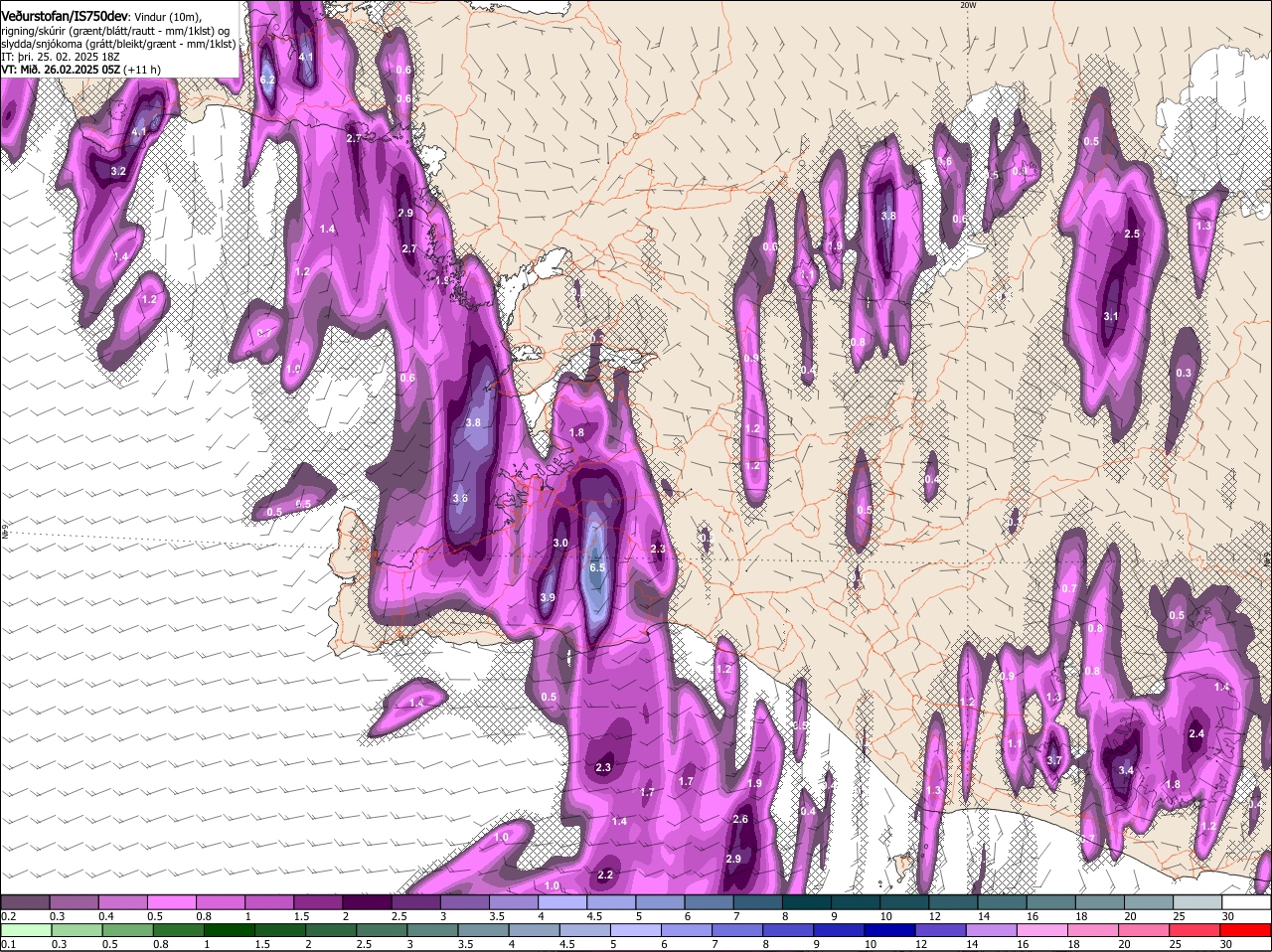
Task: Click the 2.4 precipitation value on the map
Action: coord(1196,733)
